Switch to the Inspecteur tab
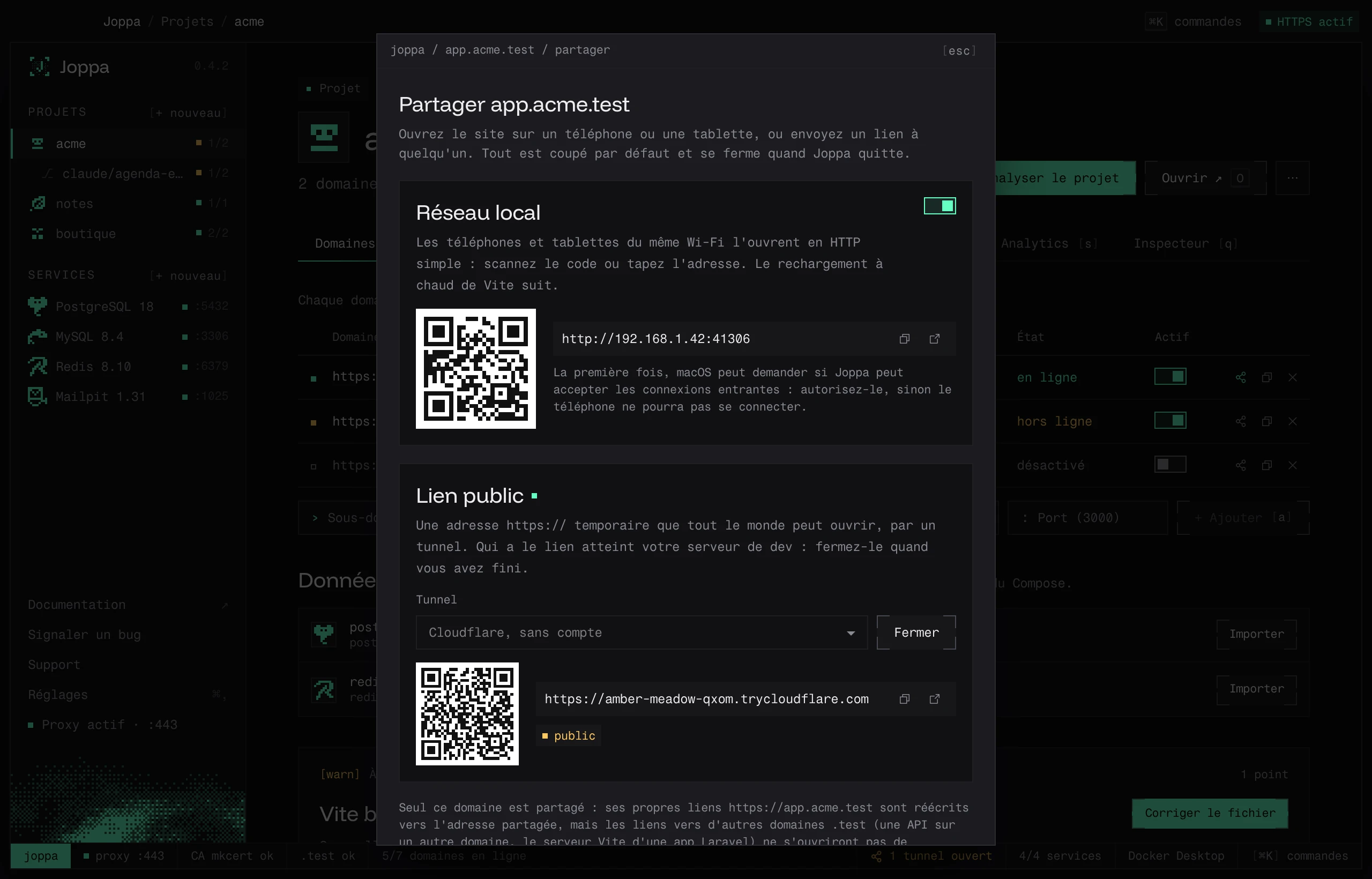1372x879 pixels. pyautogui.click(x=1185, y=244)
